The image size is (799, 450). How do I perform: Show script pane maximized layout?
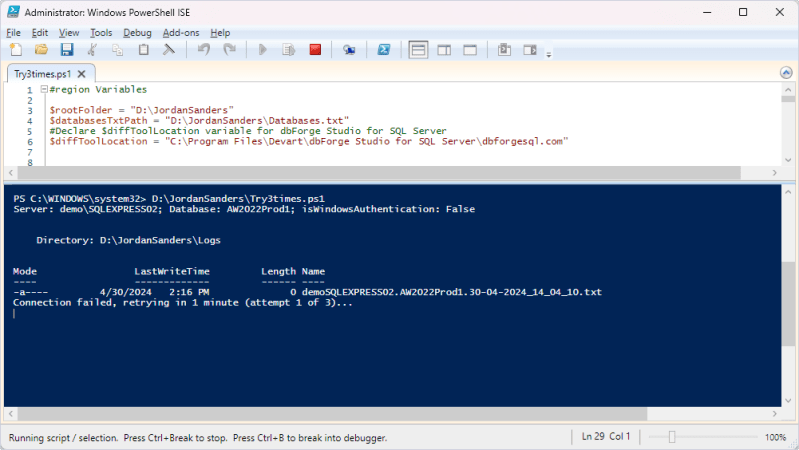[470, 50]
